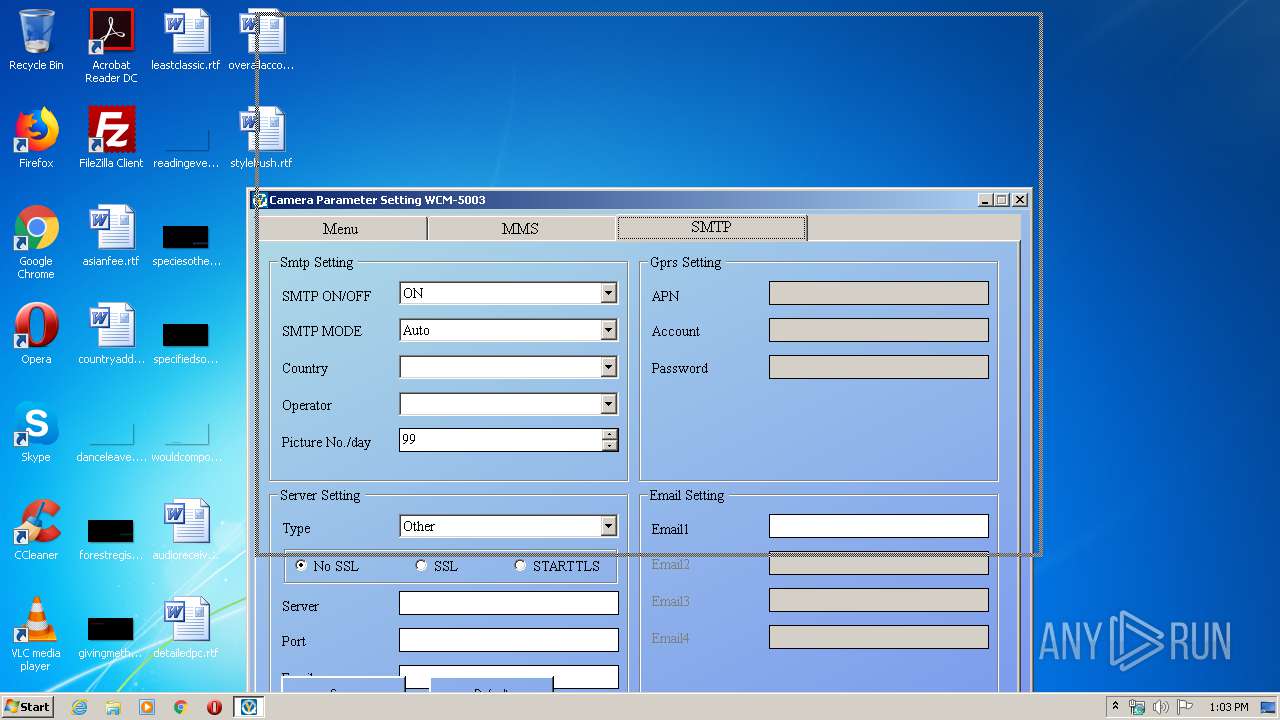
Task: Launch Skype desktop shortcut
Action: pyautogui.click(x=36, y=433)
